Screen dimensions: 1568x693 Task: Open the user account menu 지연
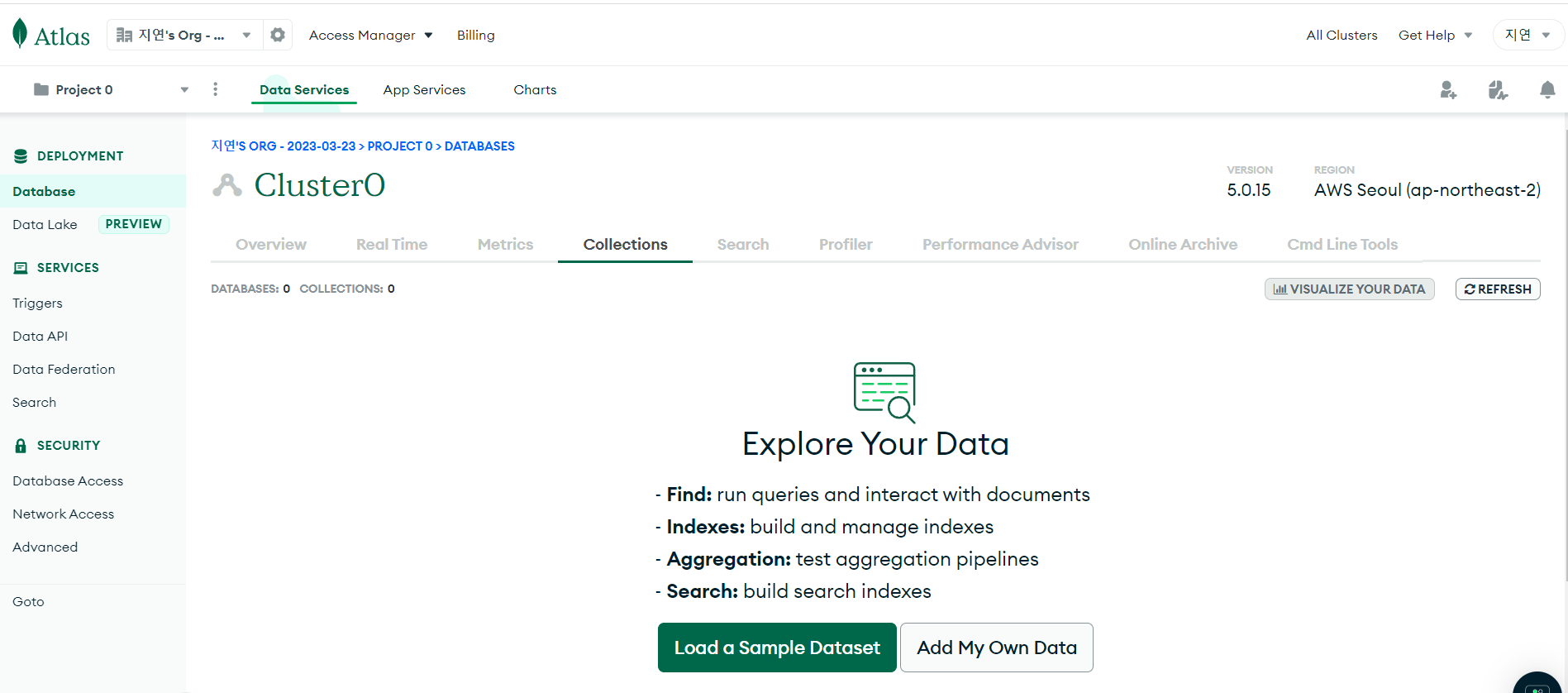pyautogui.click(x=1527, y=35)
